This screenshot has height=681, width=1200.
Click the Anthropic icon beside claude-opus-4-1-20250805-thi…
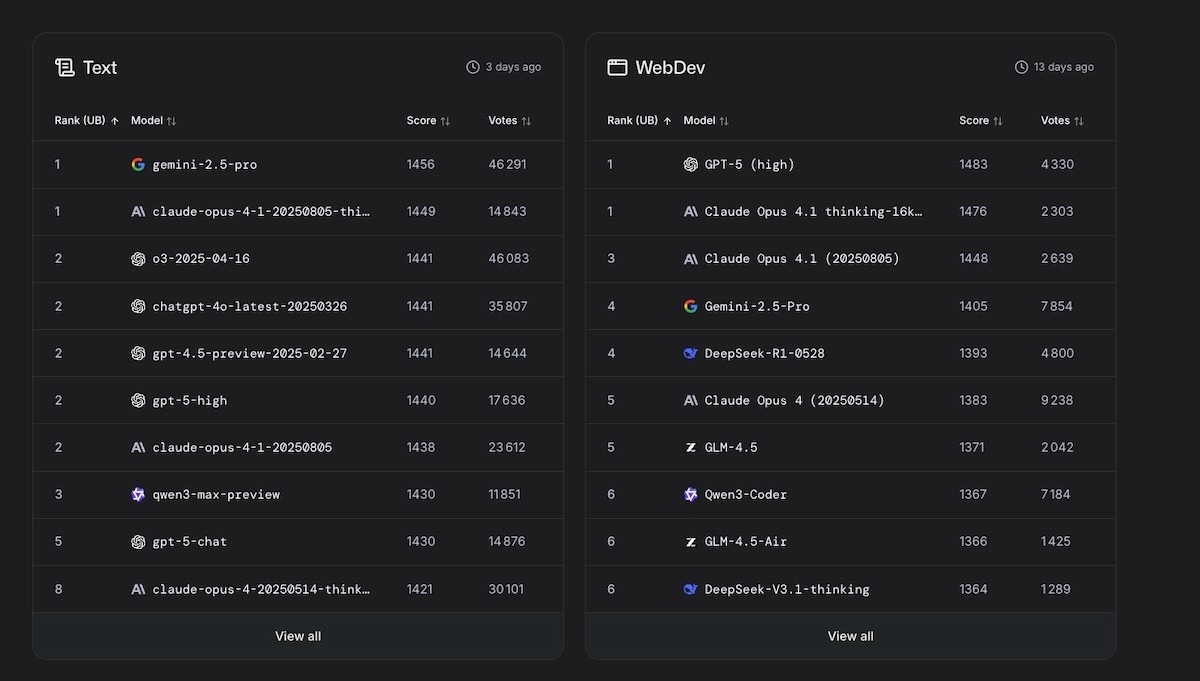coord(138,211)
